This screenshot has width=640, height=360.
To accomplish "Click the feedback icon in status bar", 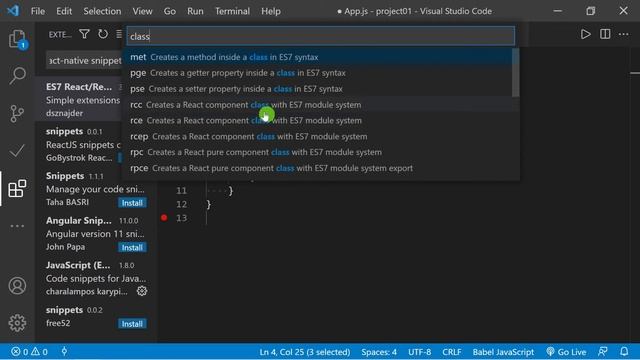I will tap(602, 352).
